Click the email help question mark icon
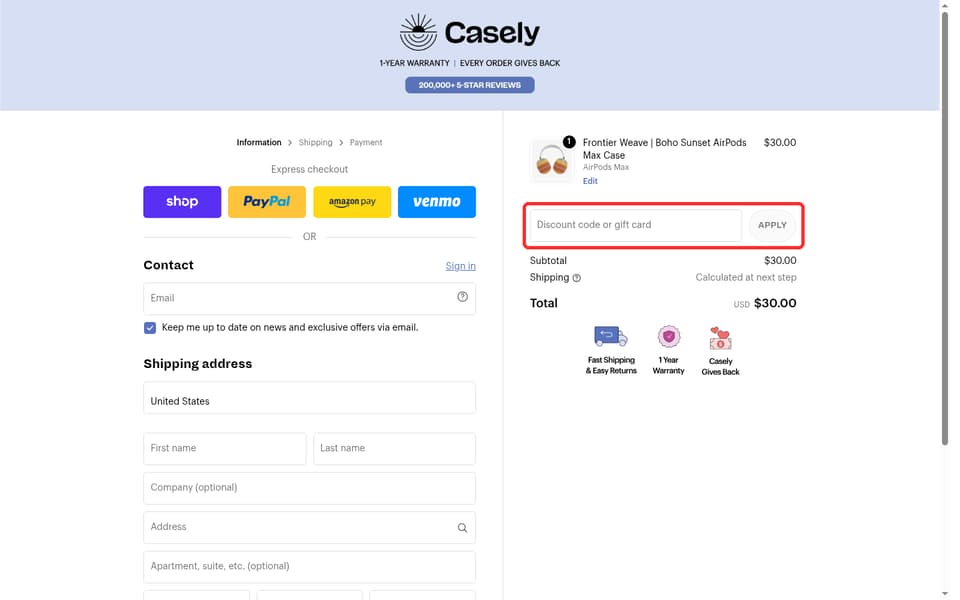The height and width of the screenshot is (600, 960). (x=462, y=297)
